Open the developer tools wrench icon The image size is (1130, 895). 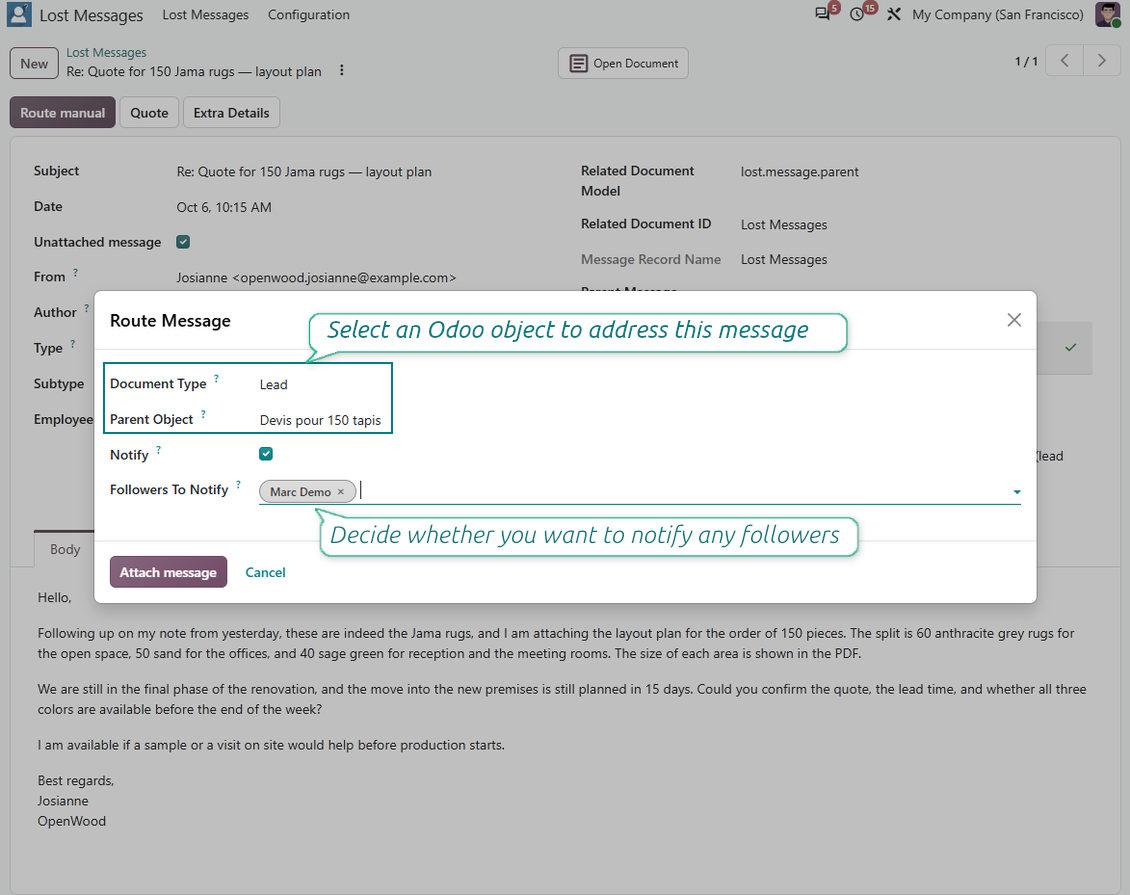[894, 14]
